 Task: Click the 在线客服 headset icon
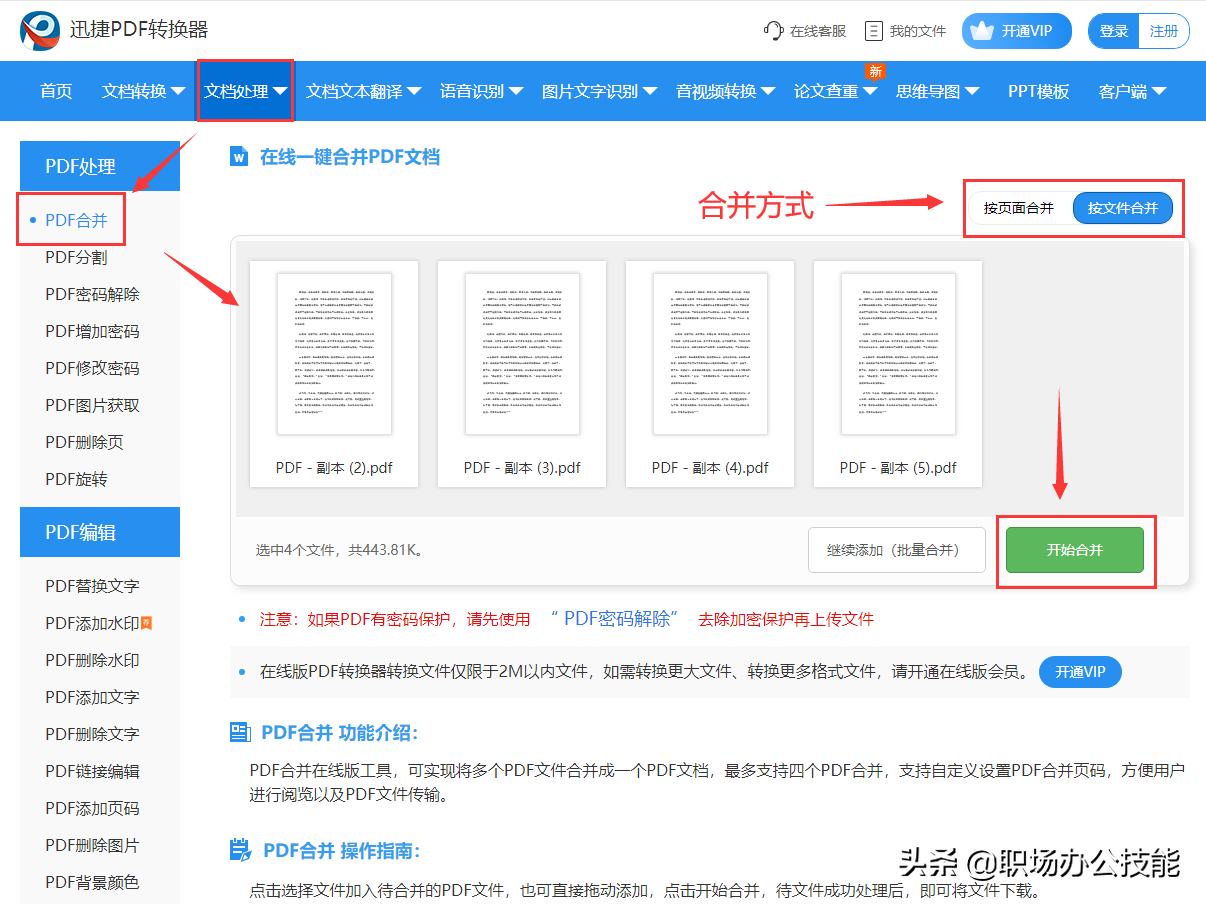[x=773, y=31]
